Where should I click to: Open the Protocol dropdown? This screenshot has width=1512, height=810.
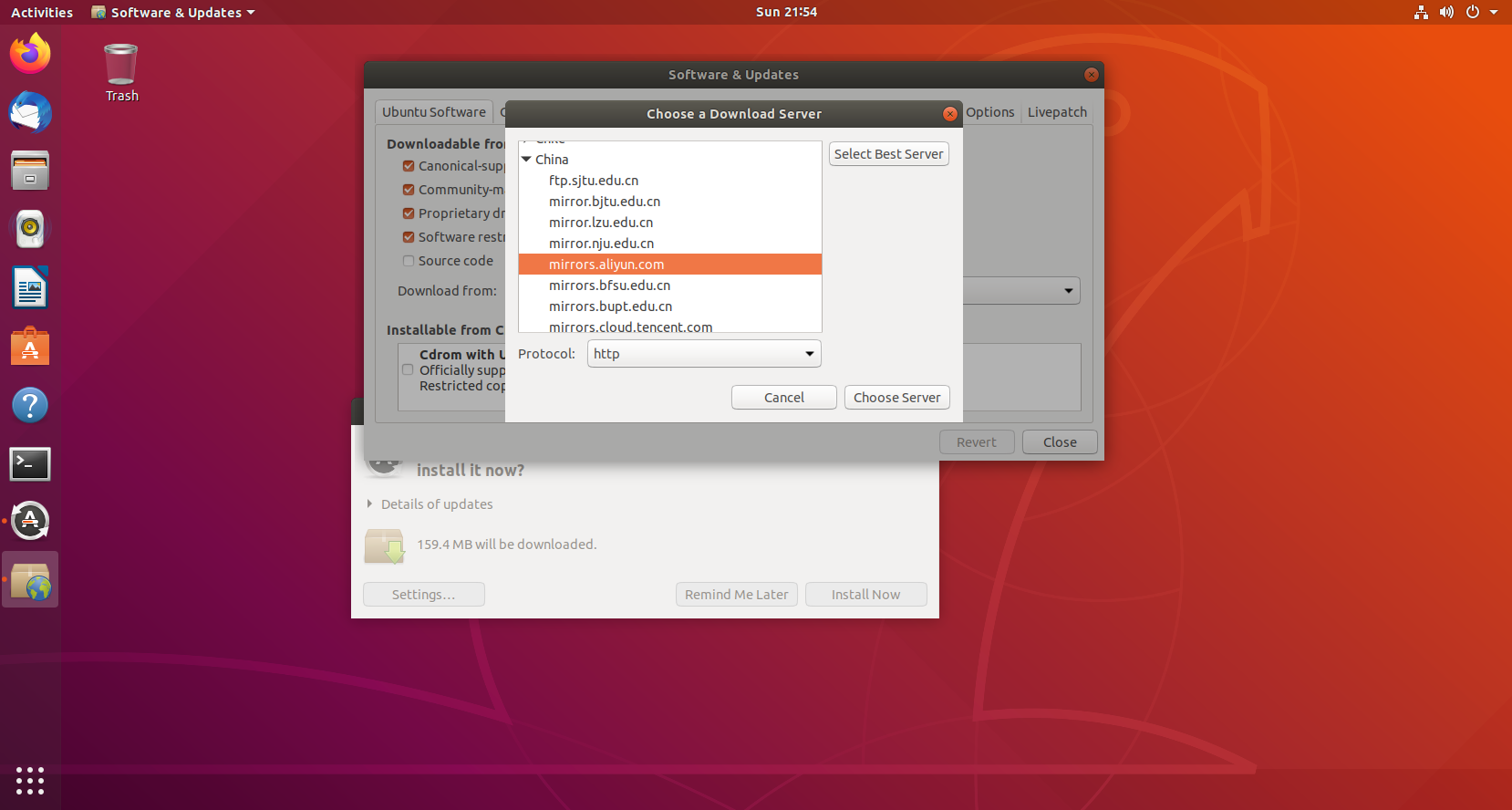click(704, 354)
